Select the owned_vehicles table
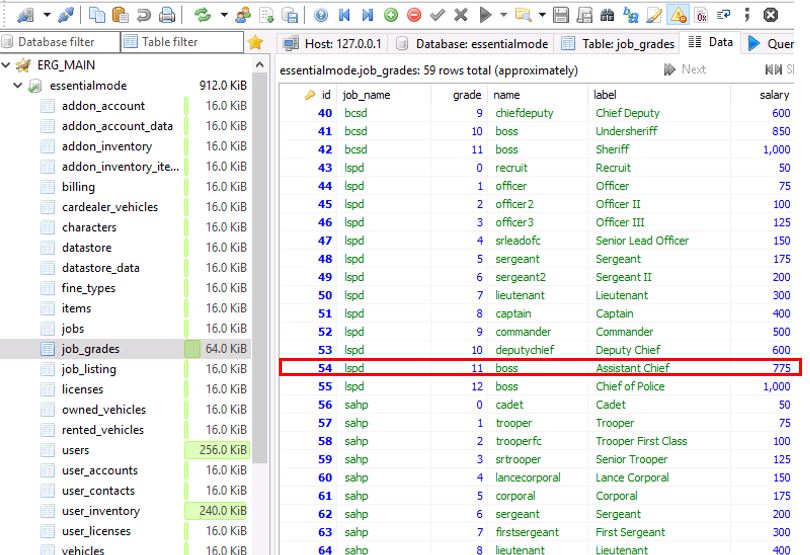Image resolution: width=810 pixels, height=555 pixels. (x=103, y=410)
